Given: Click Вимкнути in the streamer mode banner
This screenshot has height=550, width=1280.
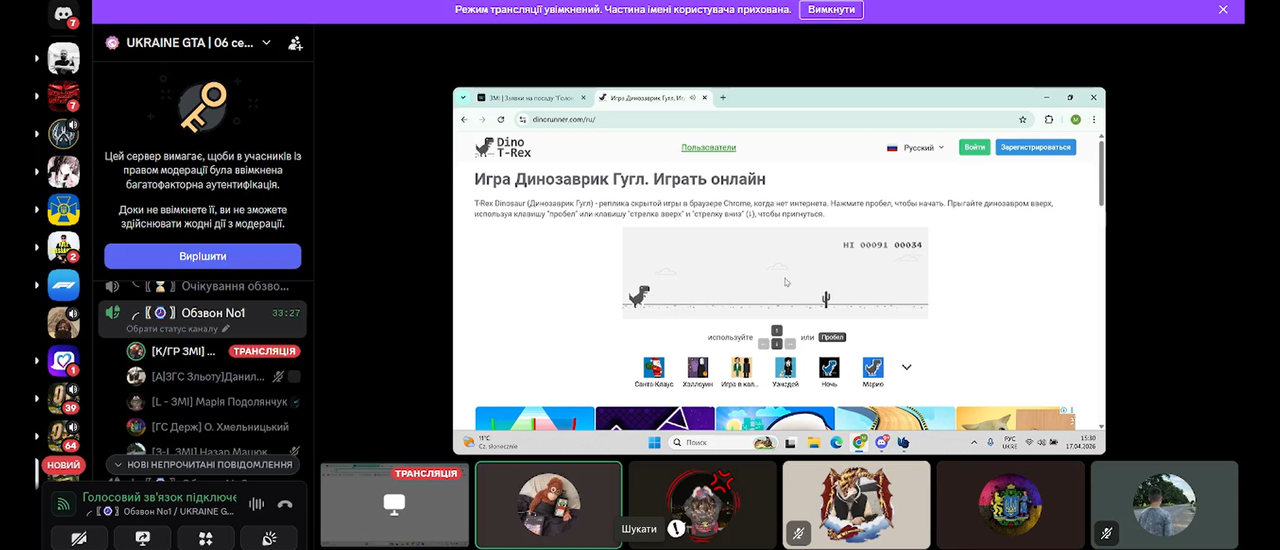Looking at the screenshot, I should (831, 9).
